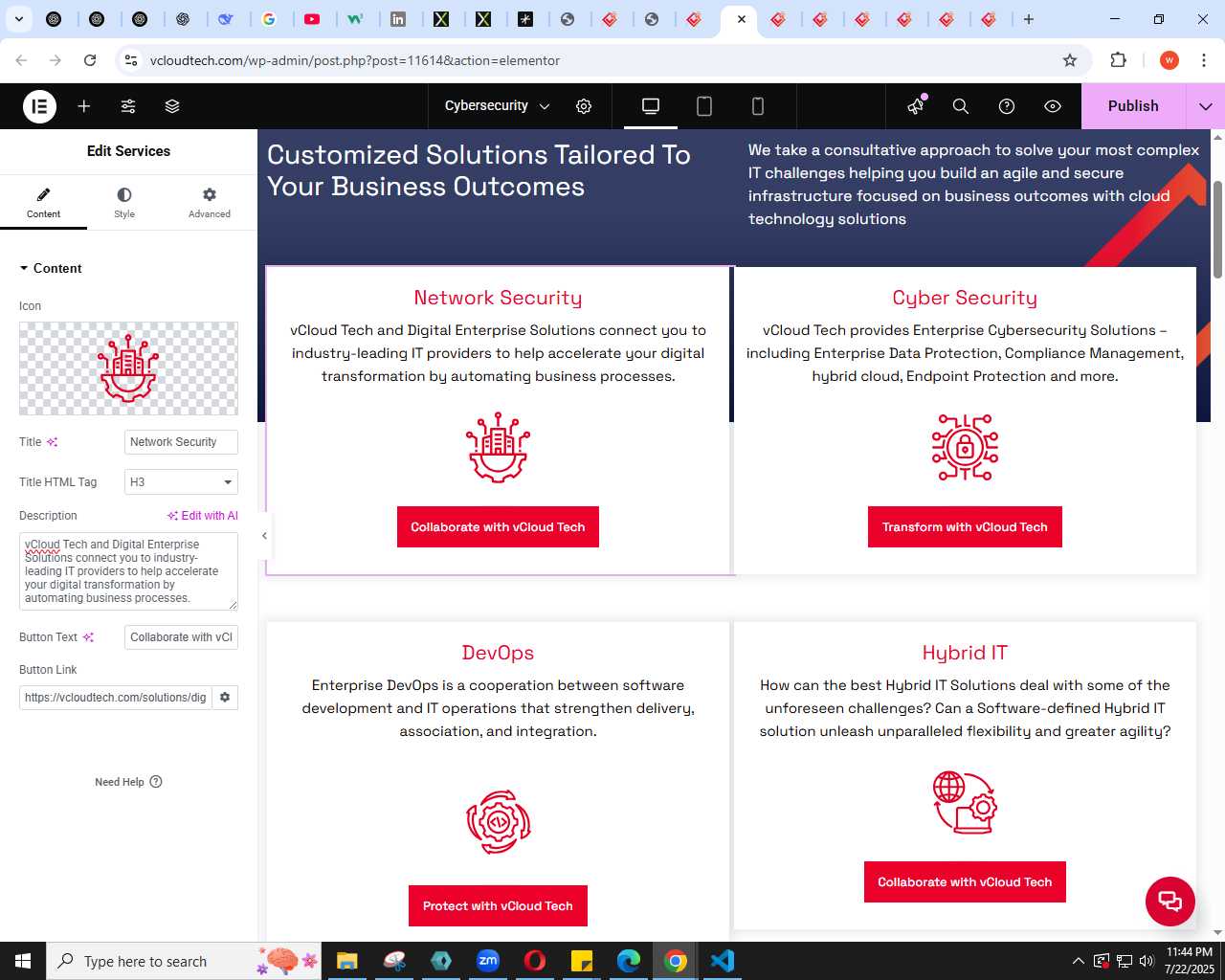
Task: Switch to tablet preview mode
Action: pos(704,106)
